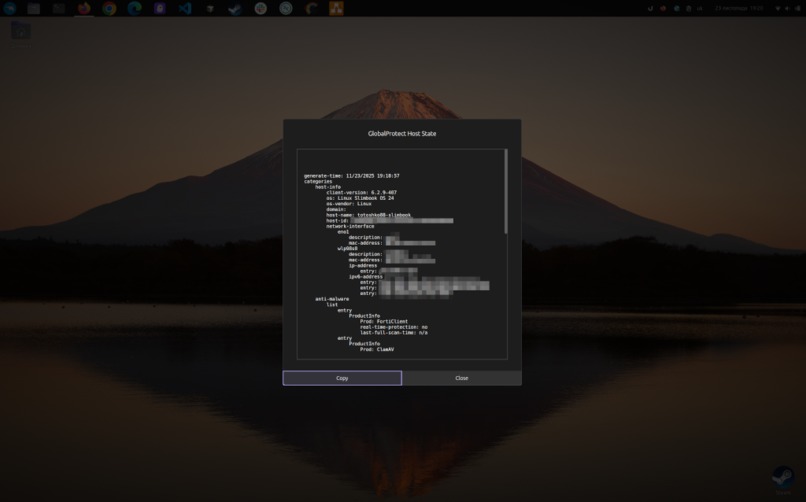
Task: Click the 'client-version: 6.2.9-407' line
Action: coord(361,193)
